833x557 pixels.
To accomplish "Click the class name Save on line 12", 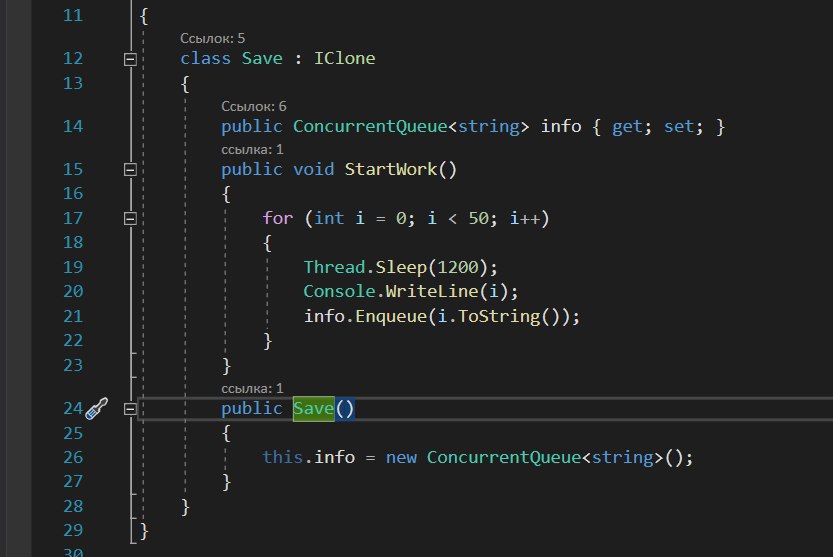I will click(262, 58).
